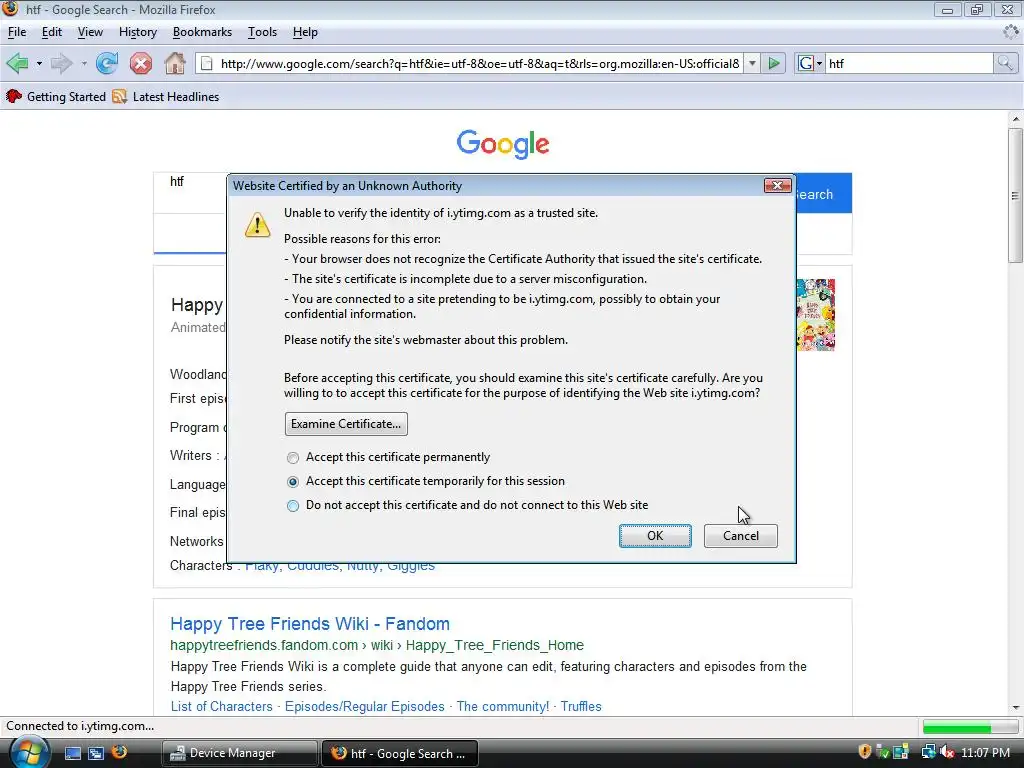Open the Forward button history dropdown arrow
This screenshot has height=768, width=1024.
click(x=84, y=63)
